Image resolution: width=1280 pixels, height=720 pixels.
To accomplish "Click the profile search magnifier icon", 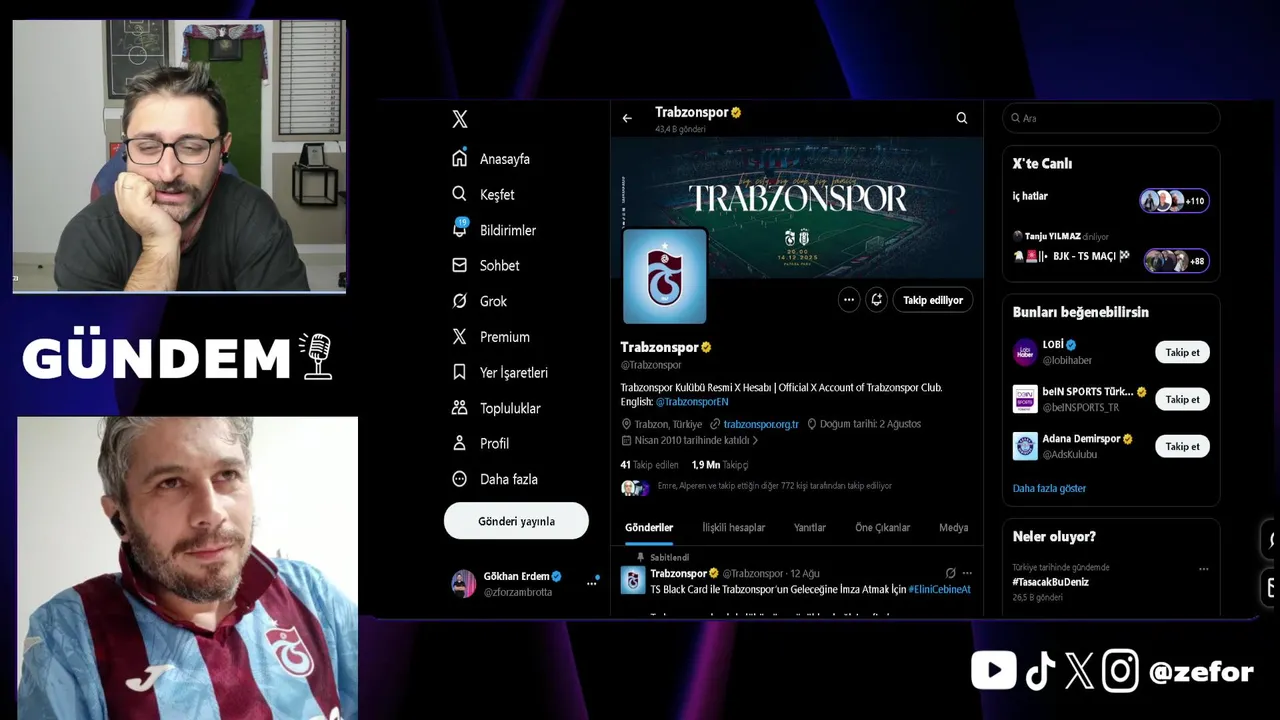I will click(962, 118).
